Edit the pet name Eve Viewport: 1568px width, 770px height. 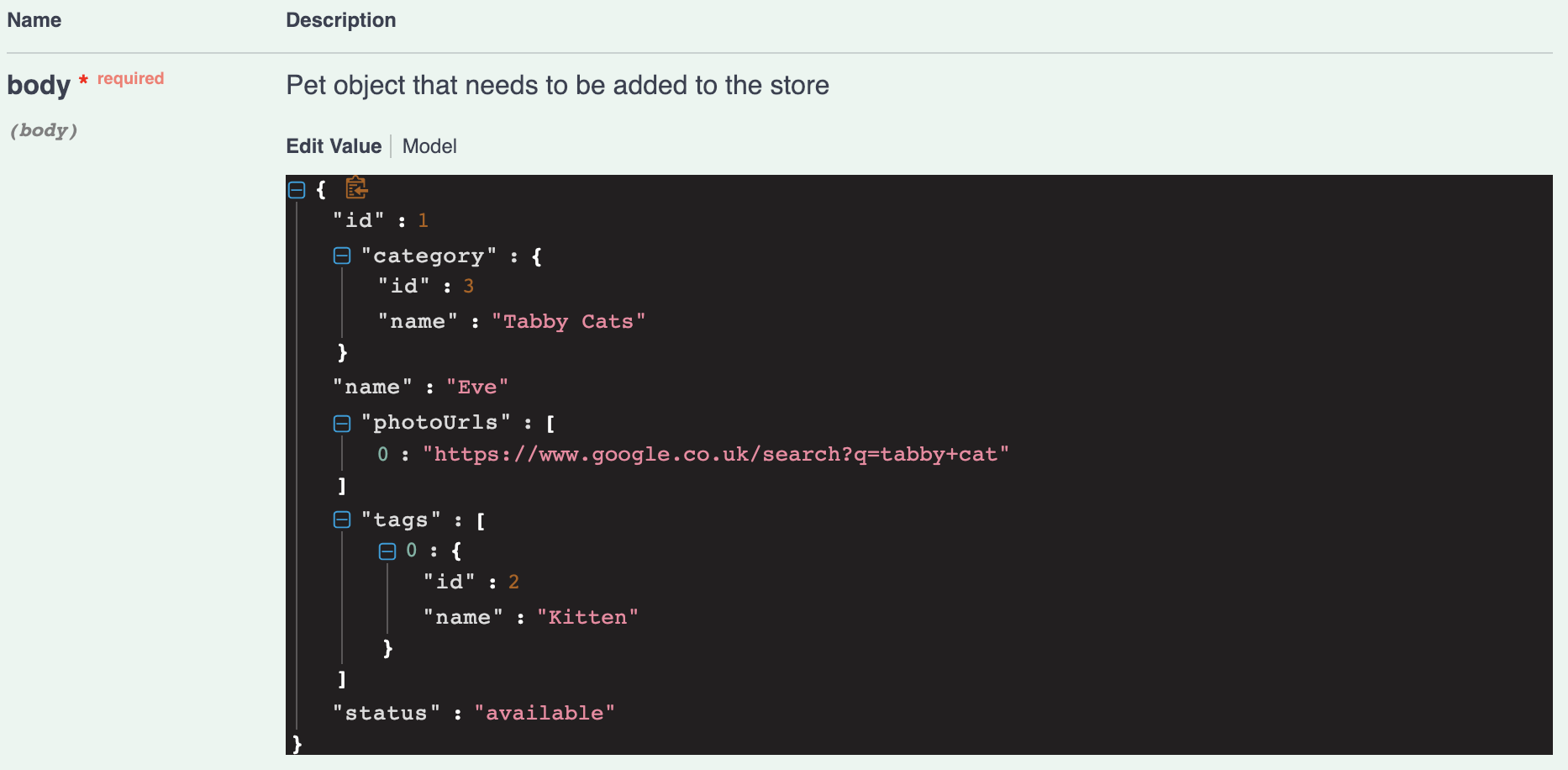478,387
